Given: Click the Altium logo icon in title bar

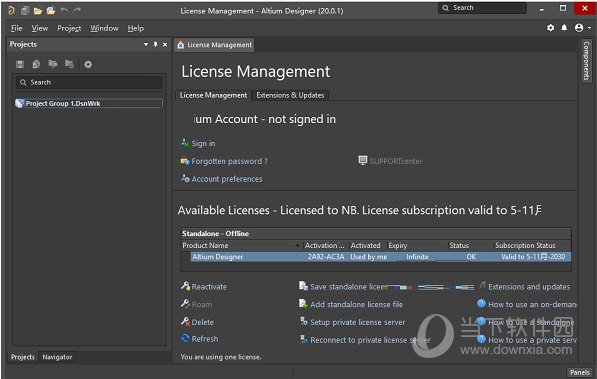Looking at the screenshot, I should tap(11, 10).
